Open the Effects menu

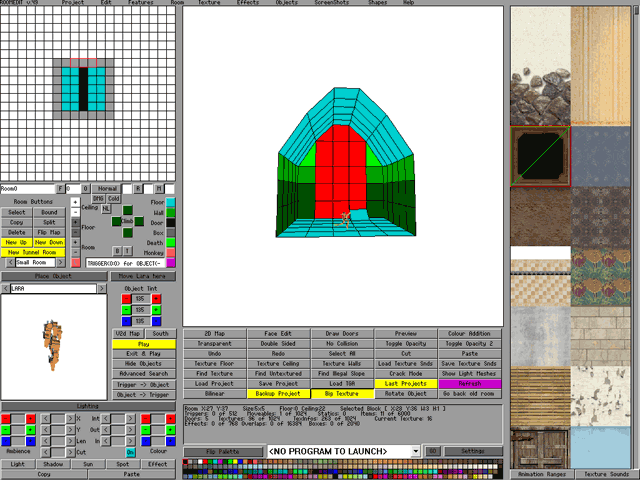click(248, 3)
